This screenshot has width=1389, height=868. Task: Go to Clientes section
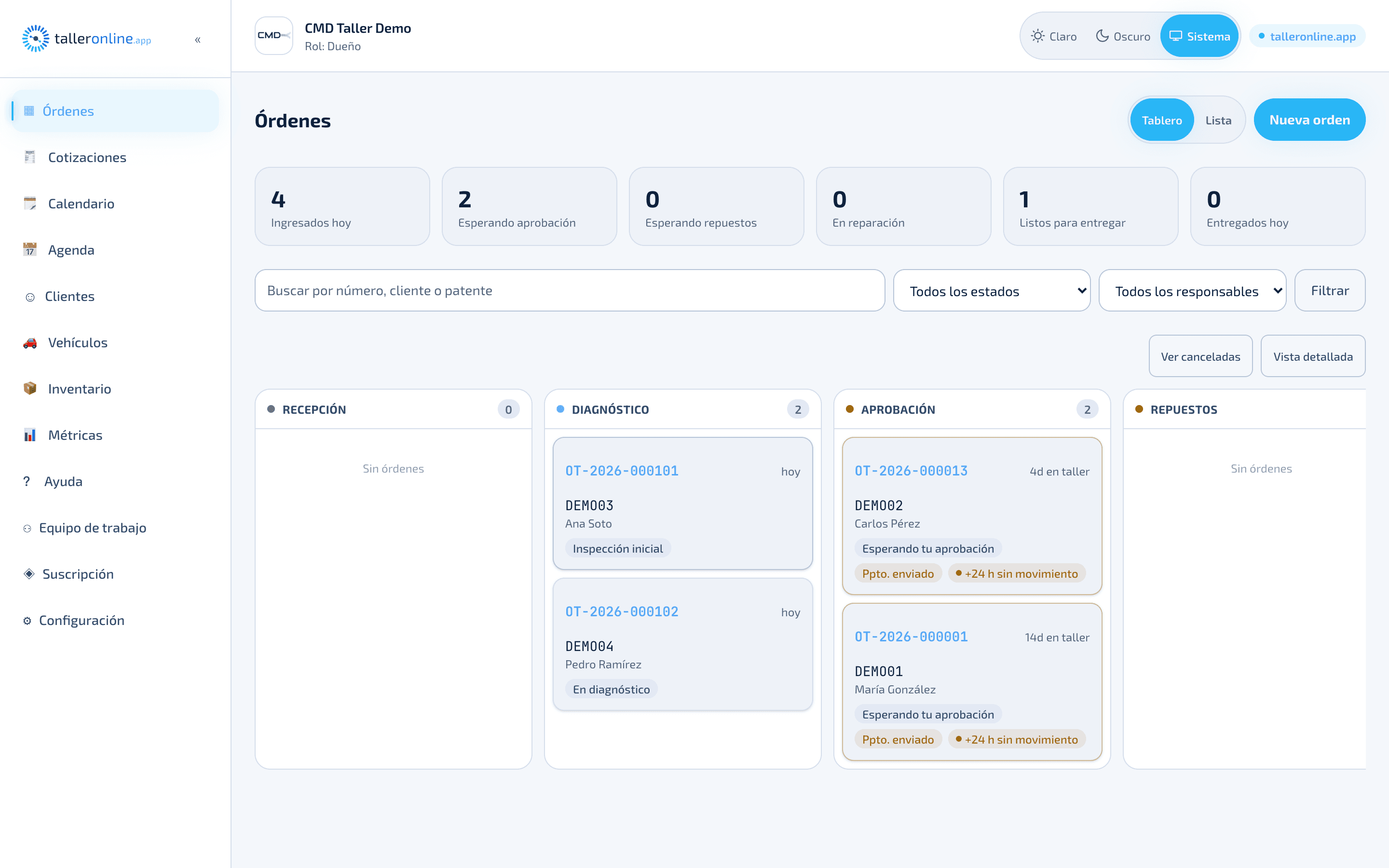115,296
